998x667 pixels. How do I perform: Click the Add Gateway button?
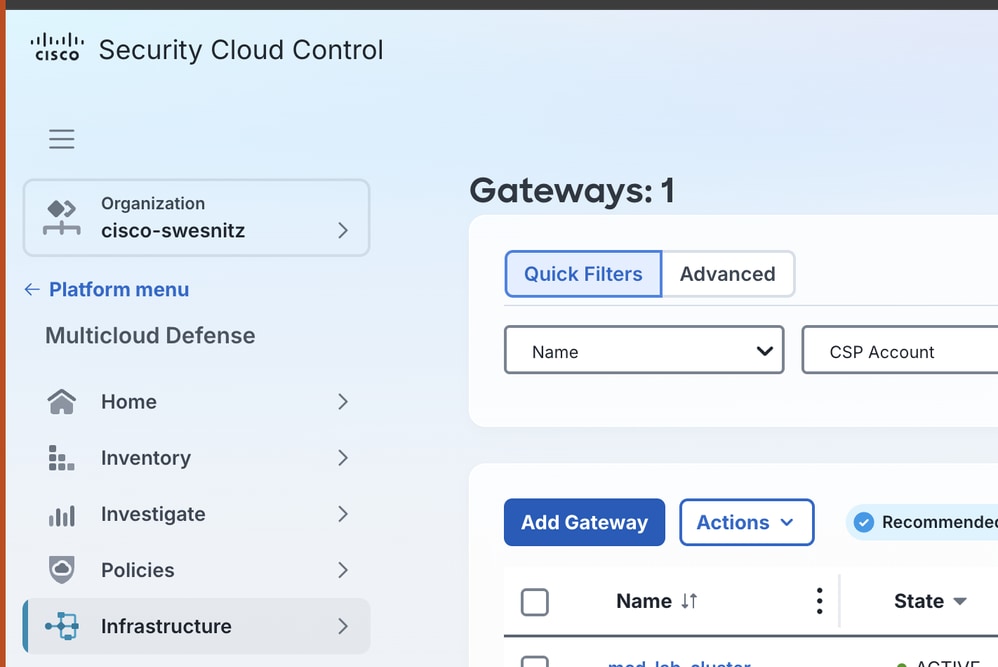(584, 522)
